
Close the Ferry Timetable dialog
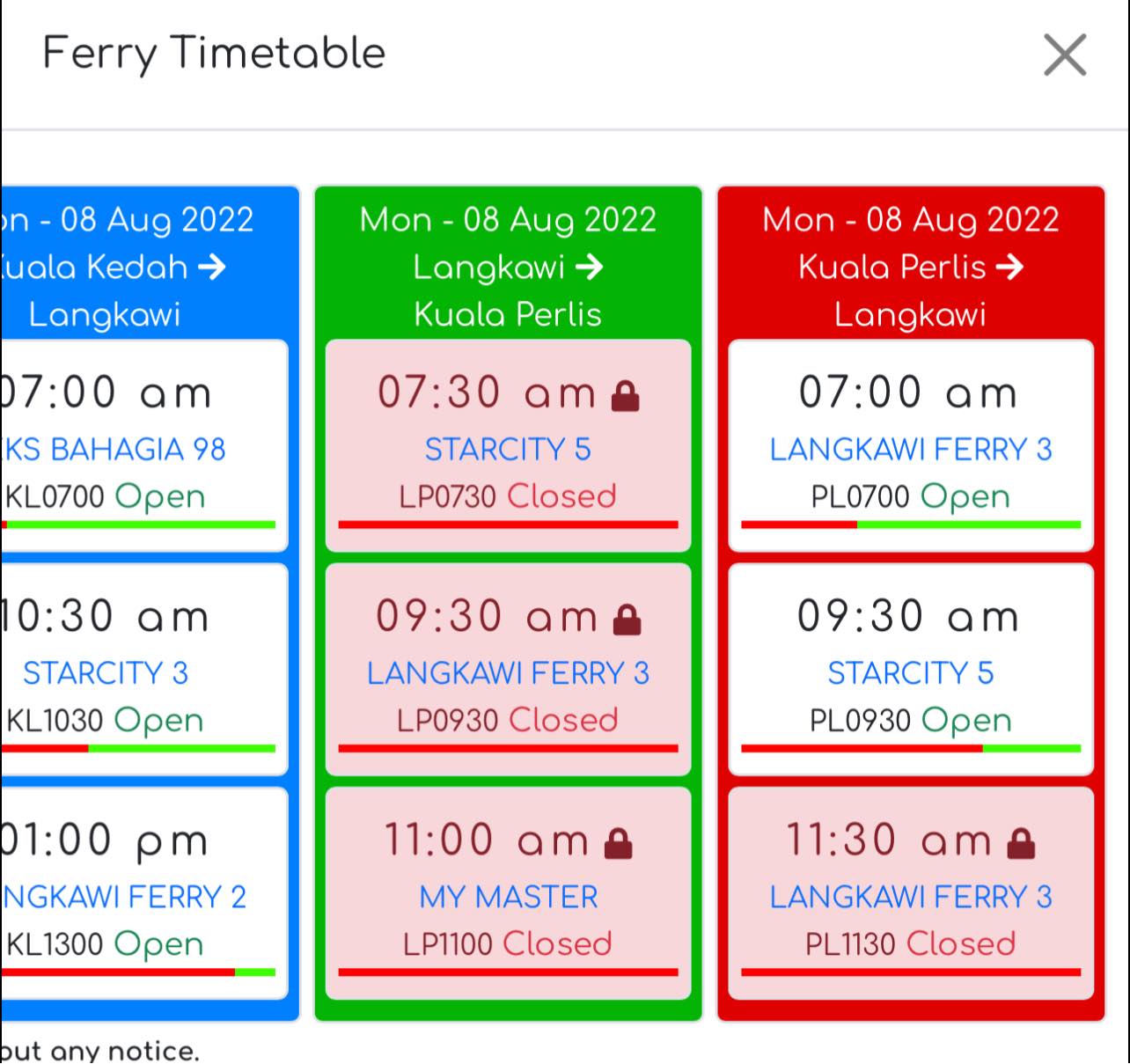point(1065,55)
